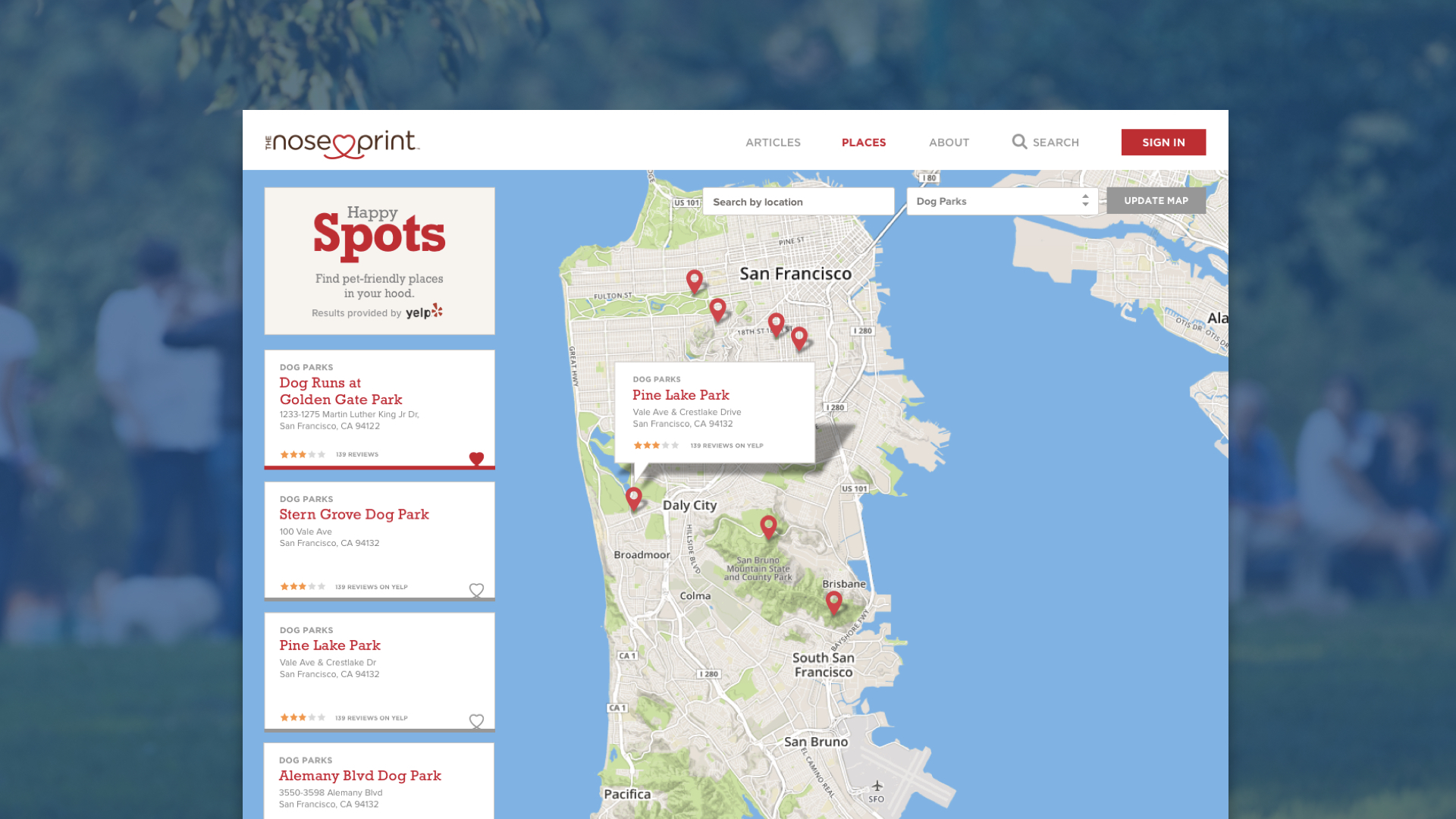Image resolution: width=1456 pixels, height=819 pixels.
Task: Favorite Stern Grove Dog Park with heart
Action: 476,590
